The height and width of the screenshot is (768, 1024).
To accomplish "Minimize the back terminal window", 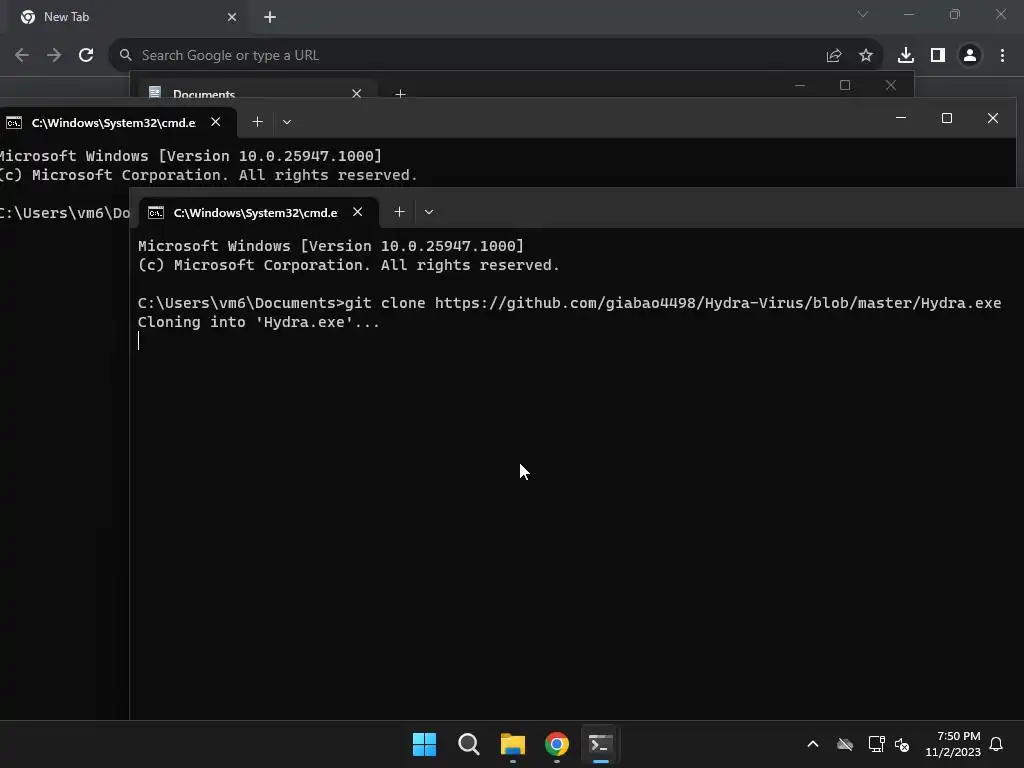I will pyautogui.click(x=901, y=118).
